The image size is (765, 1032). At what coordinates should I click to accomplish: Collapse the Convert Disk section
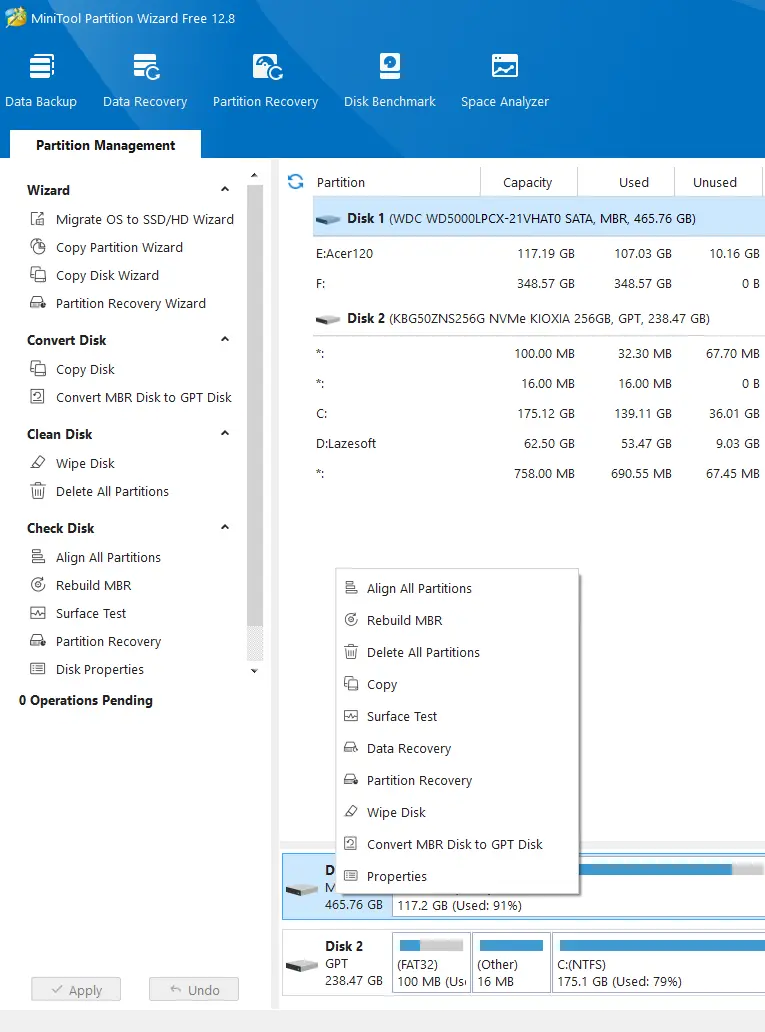point(224,340)
